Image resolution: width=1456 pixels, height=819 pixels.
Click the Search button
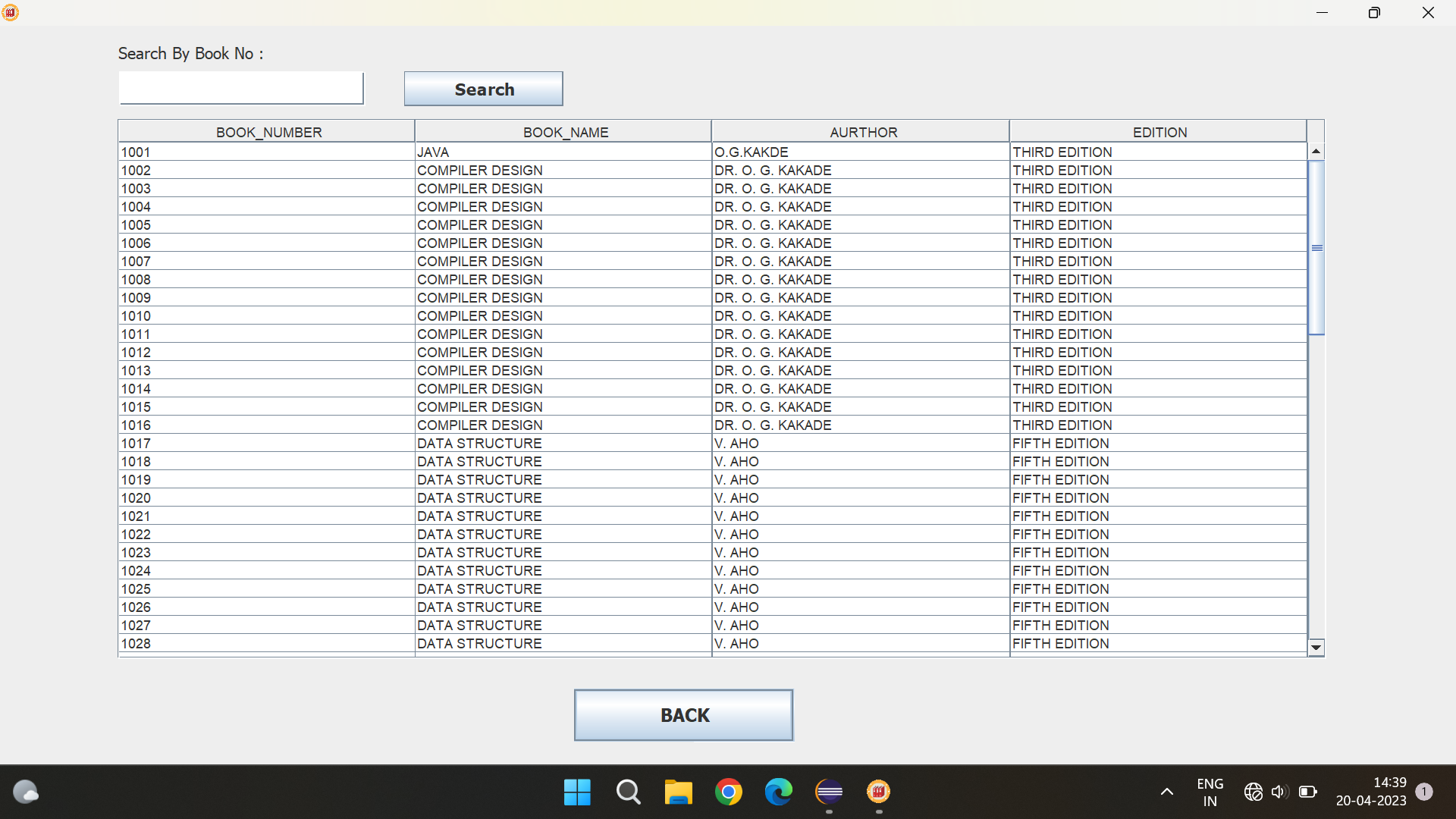[483, 89]
